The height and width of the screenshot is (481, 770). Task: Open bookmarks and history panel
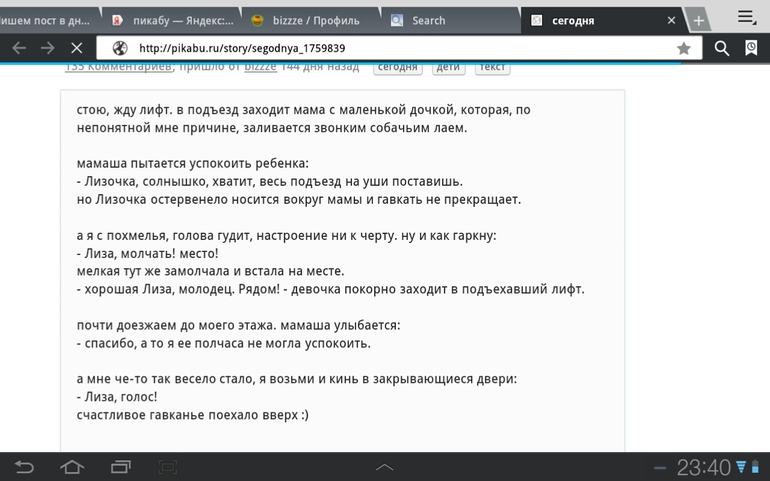click(x=751, y=48)
